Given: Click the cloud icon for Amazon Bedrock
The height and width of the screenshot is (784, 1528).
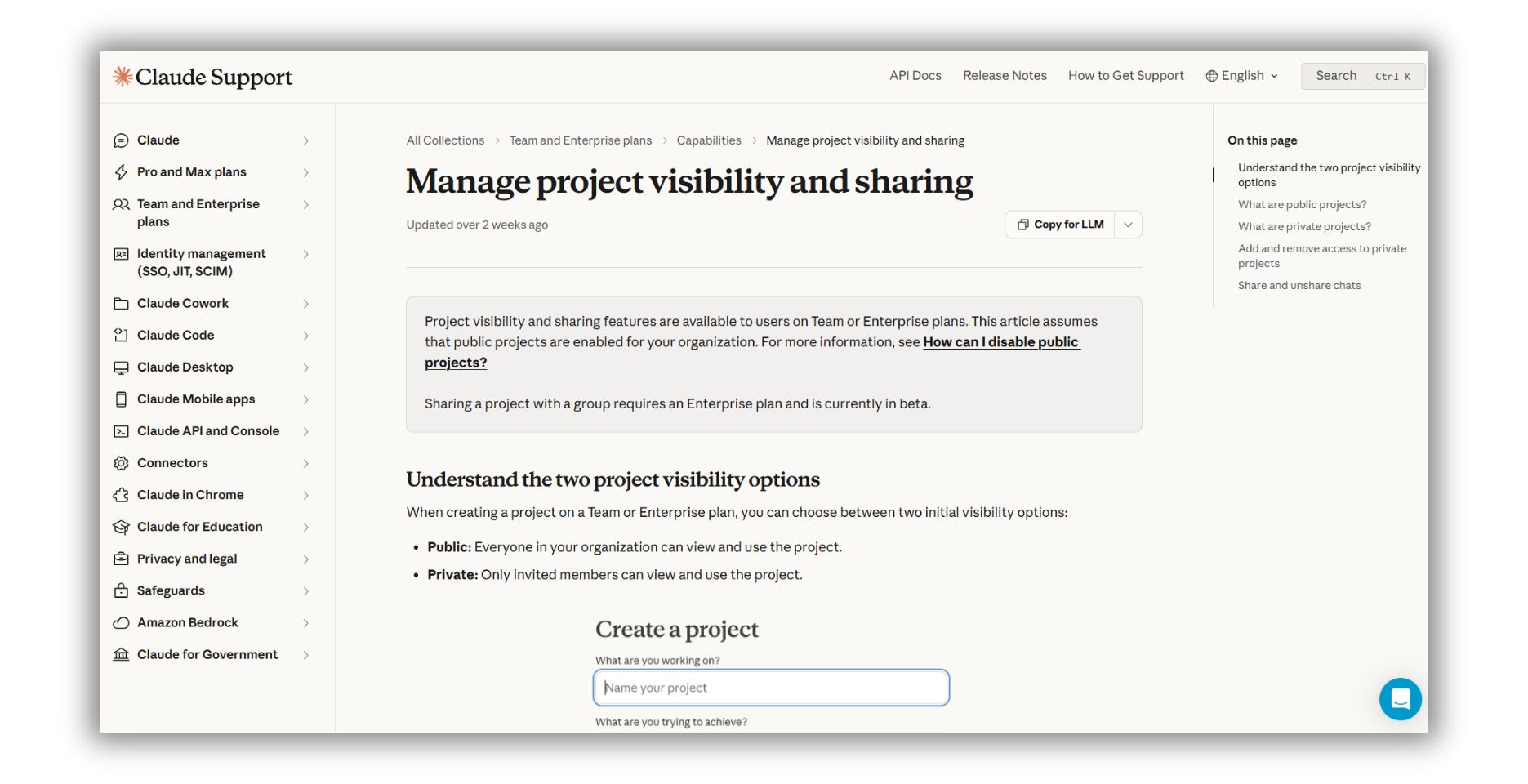Looking at the screenshot, I should [x=121, y=622].
